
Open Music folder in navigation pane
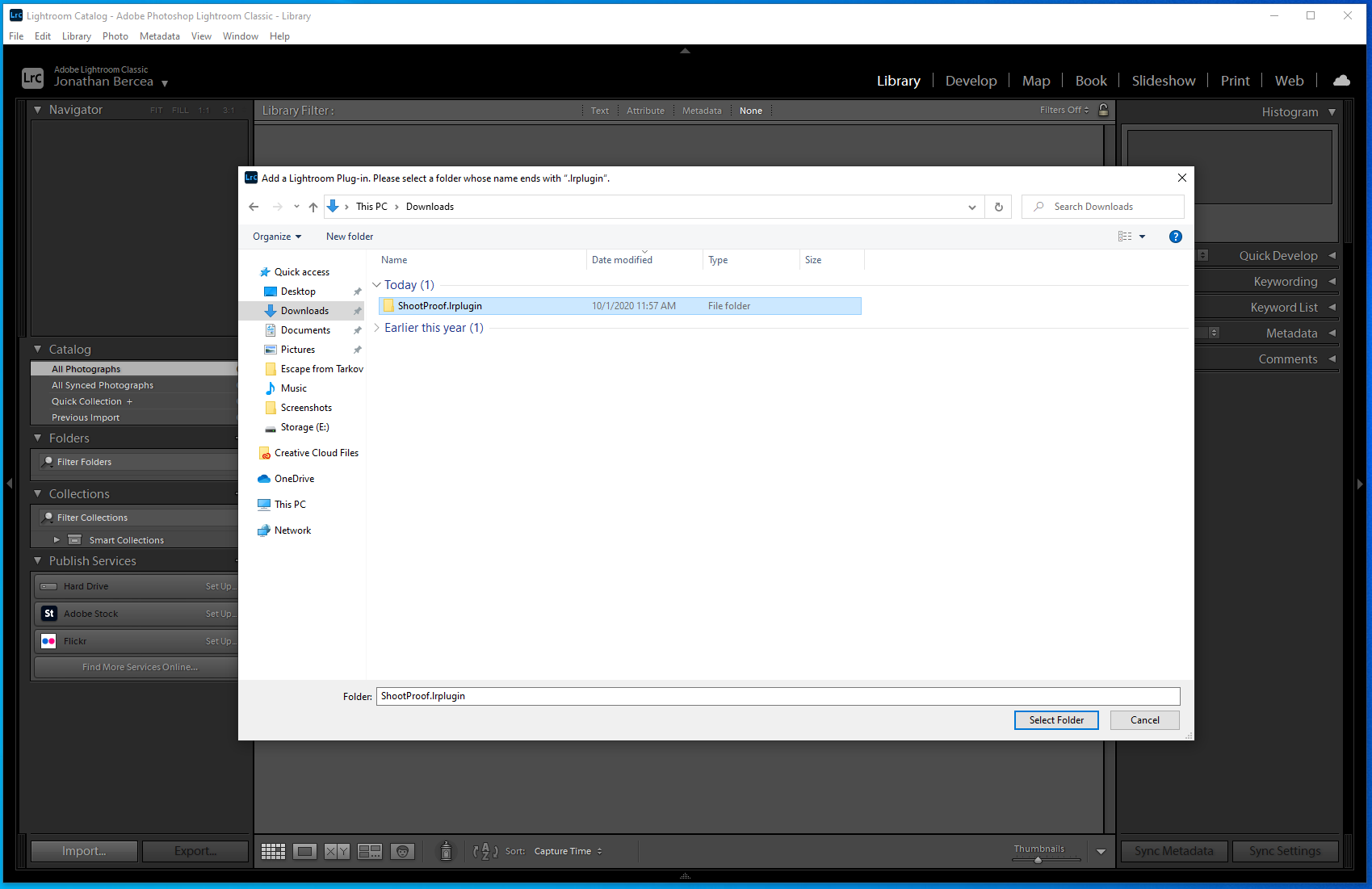pos(293,388)
